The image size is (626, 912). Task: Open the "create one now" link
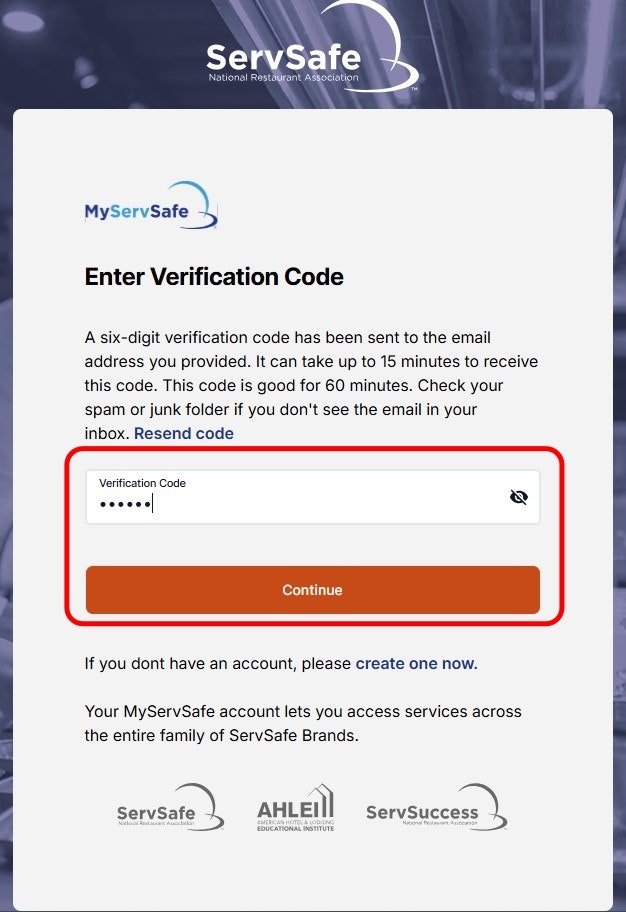coord(416,663)
